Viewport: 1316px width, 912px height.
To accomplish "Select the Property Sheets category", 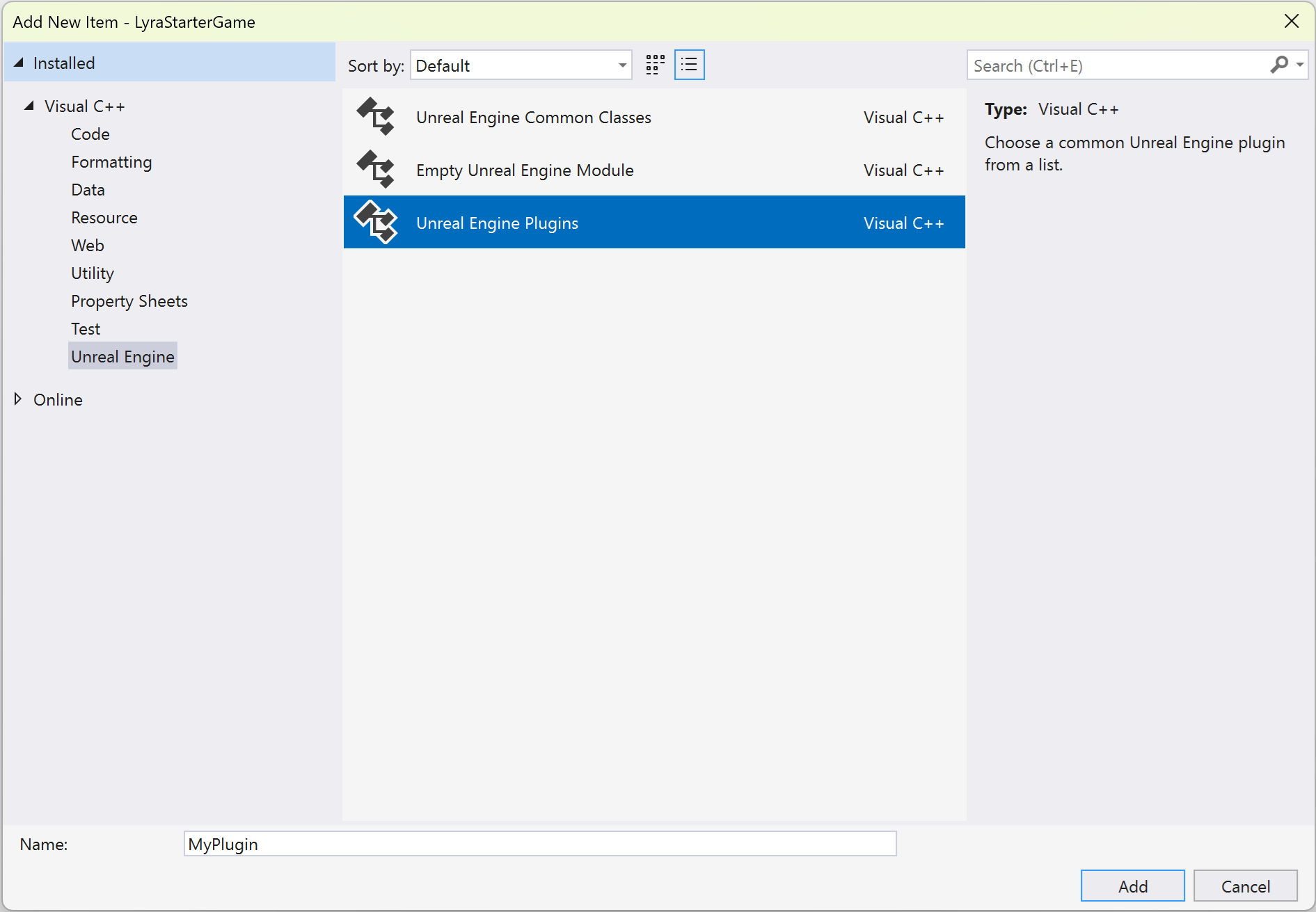I will (x=129, y=301).
